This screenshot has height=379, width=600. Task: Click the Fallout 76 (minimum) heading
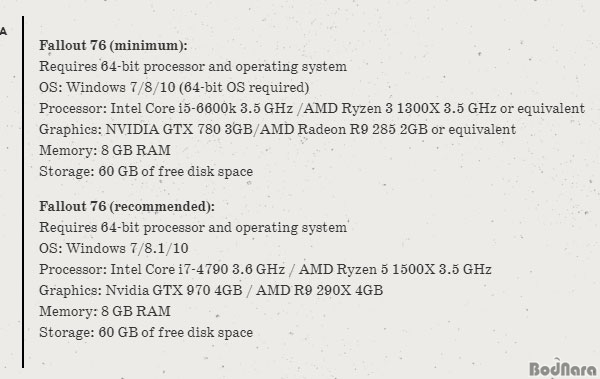click(x=113, y=46)
